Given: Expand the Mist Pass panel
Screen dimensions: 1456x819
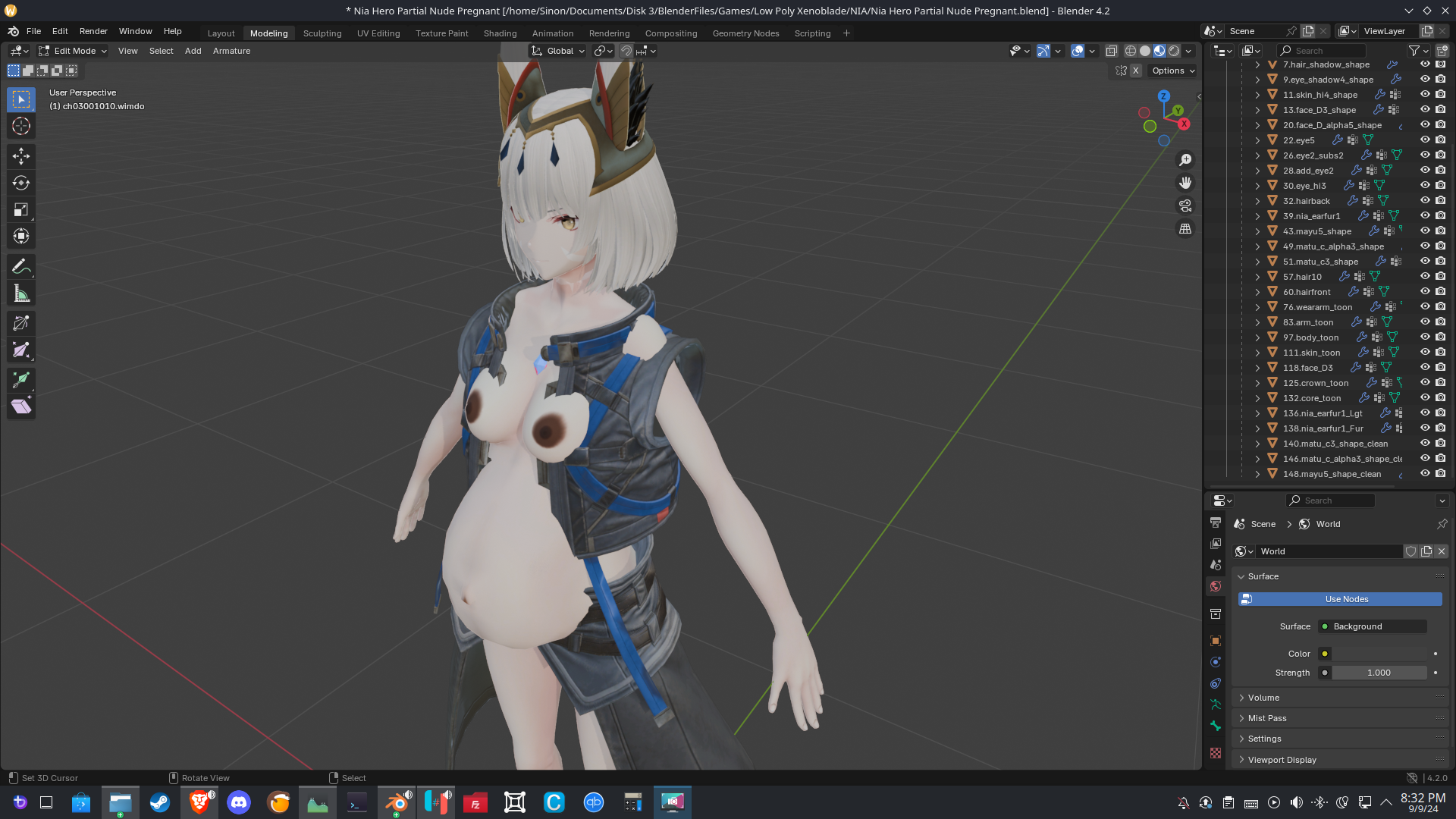Looking at the screenshot, I should [x=1340, y=718].
